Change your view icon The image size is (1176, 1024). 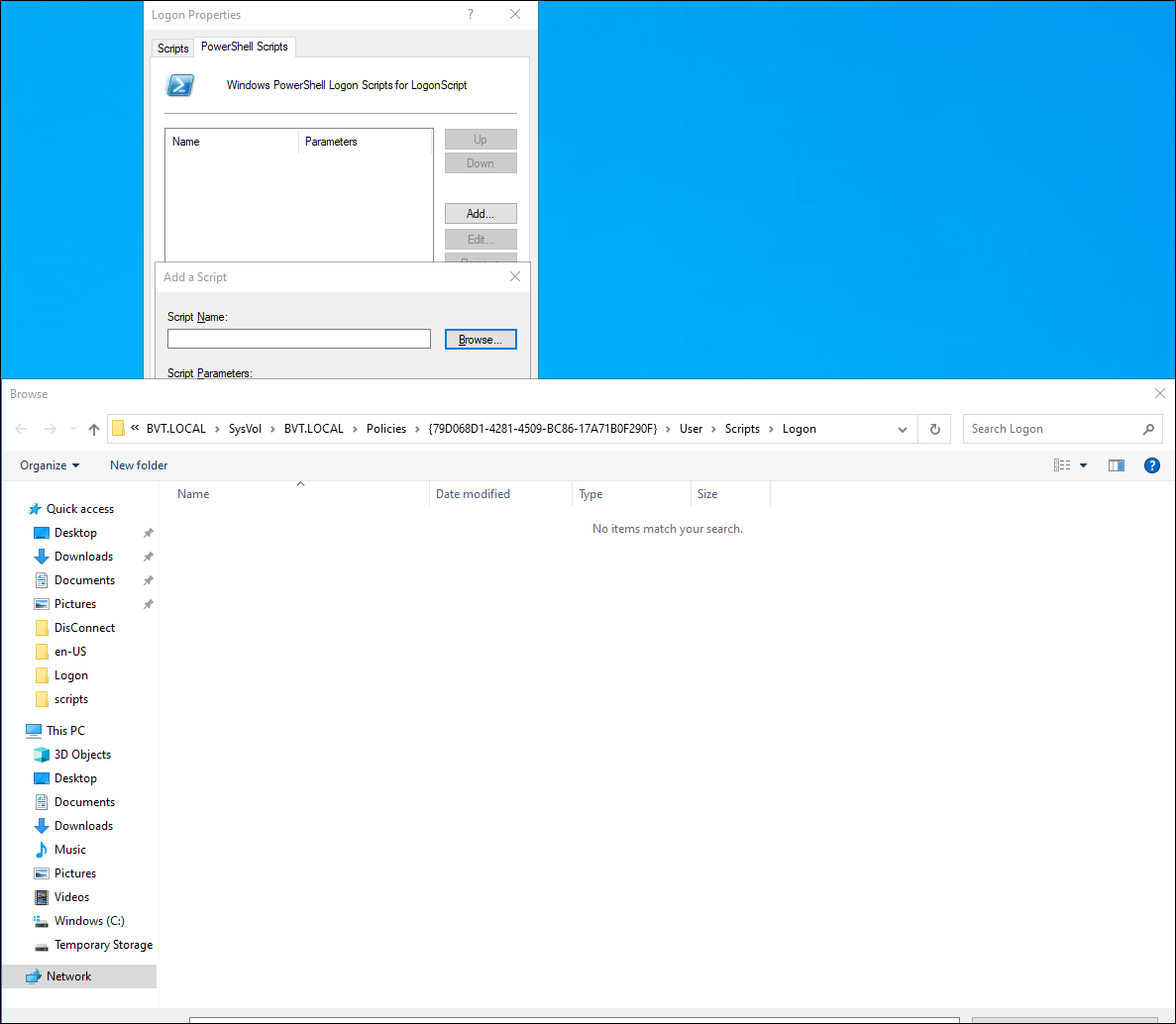click(x=1062, y=465)
